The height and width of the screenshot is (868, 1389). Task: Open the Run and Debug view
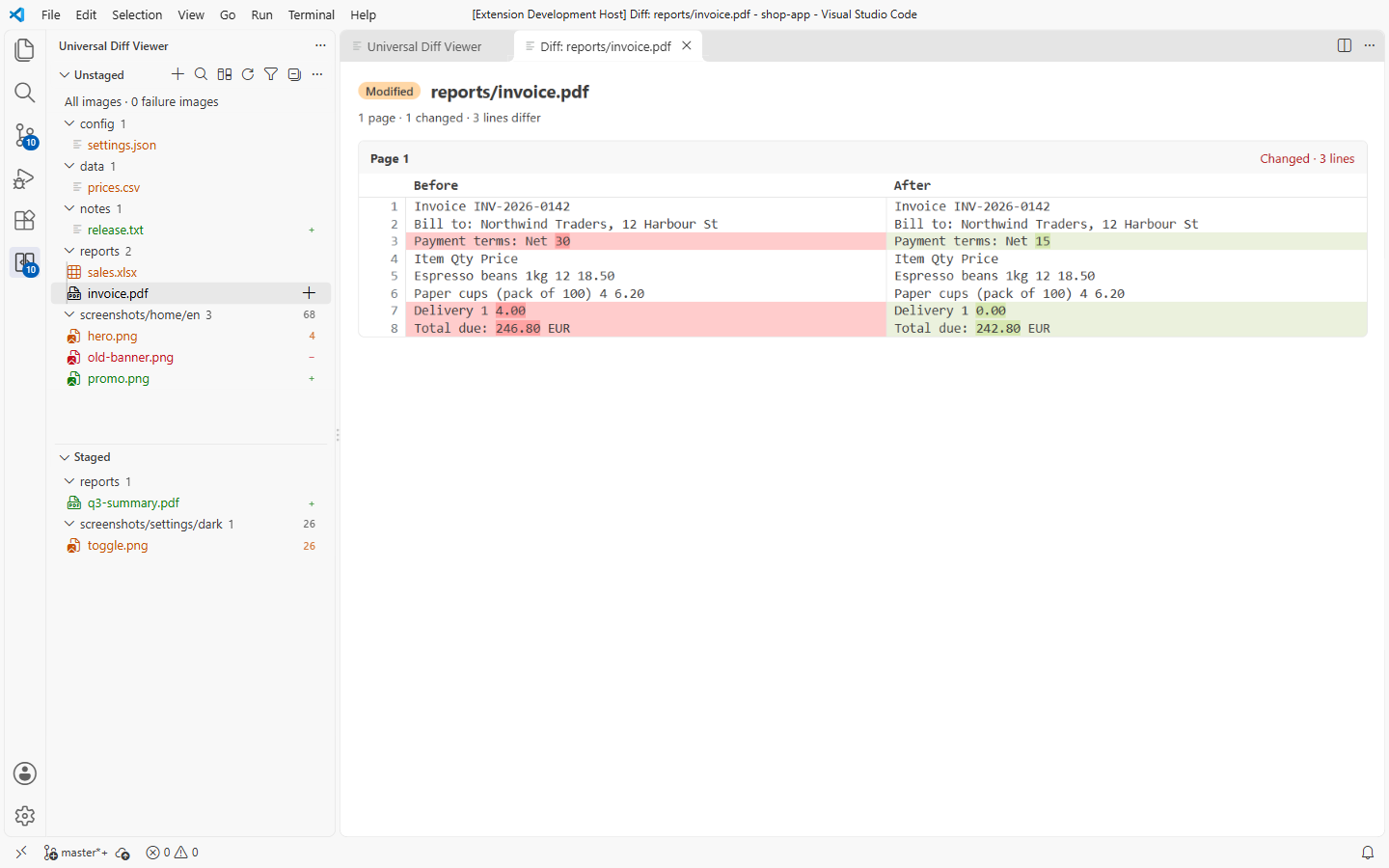point(25,178)
